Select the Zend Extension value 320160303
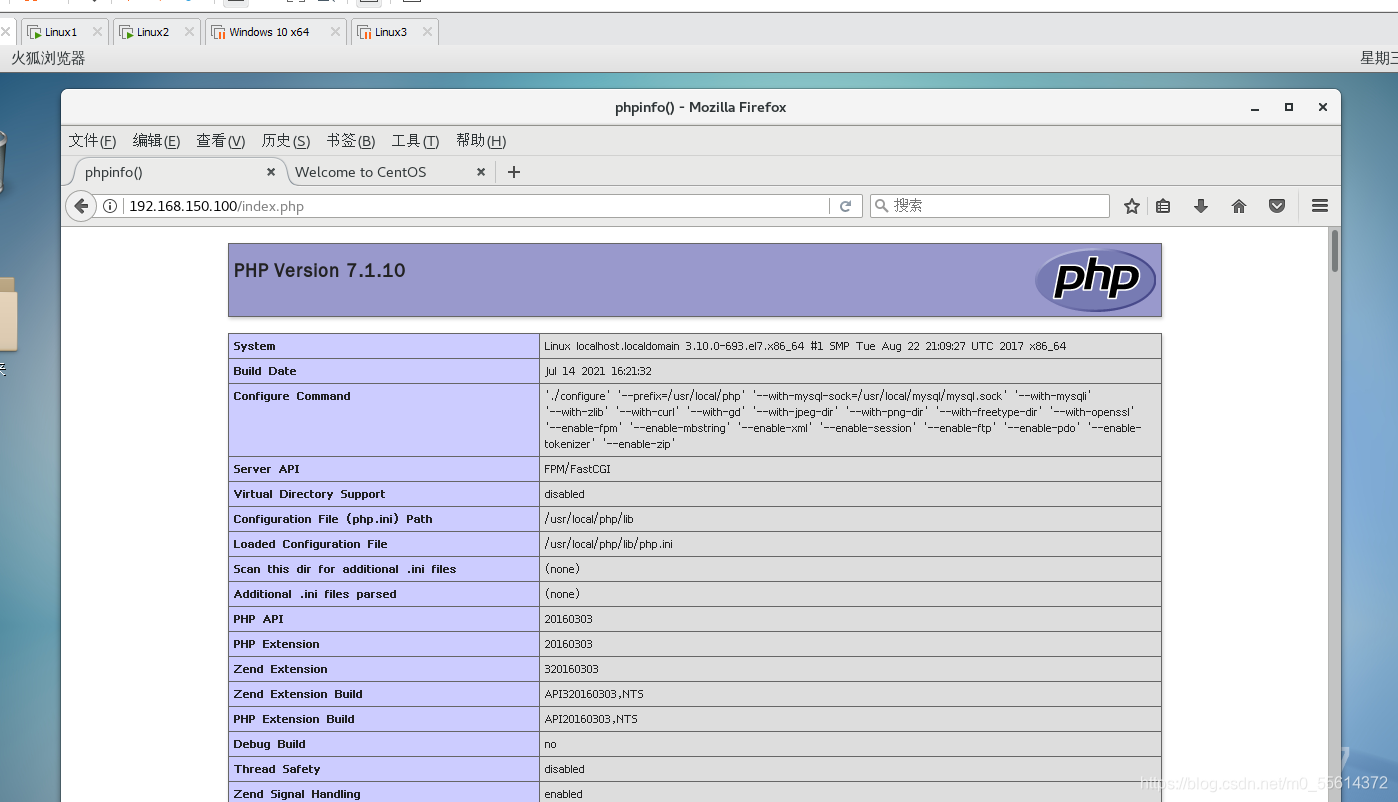1398x802 pixels. (571, 669)
